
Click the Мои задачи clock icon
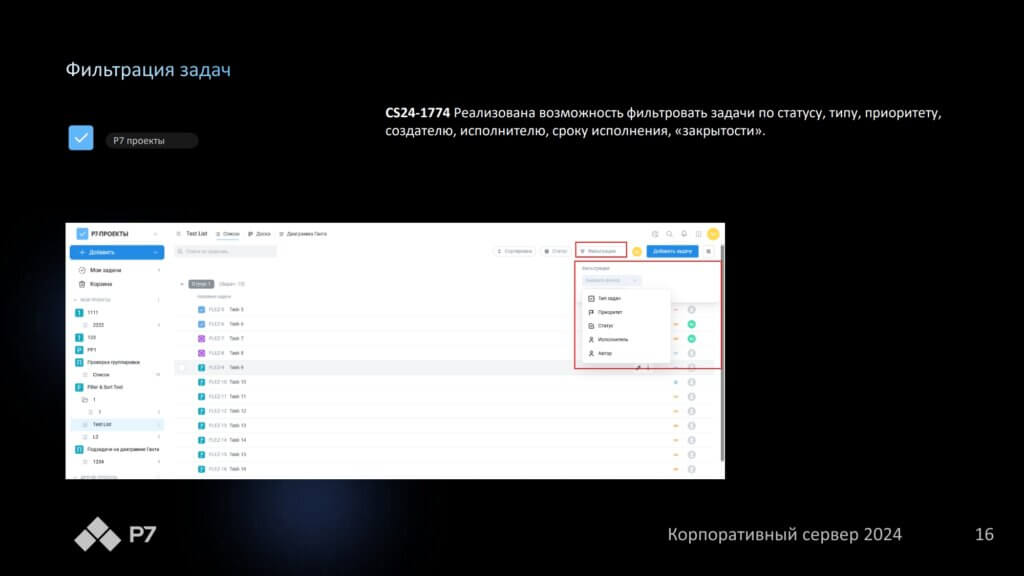pyautogui.click(x=82, y=270)
